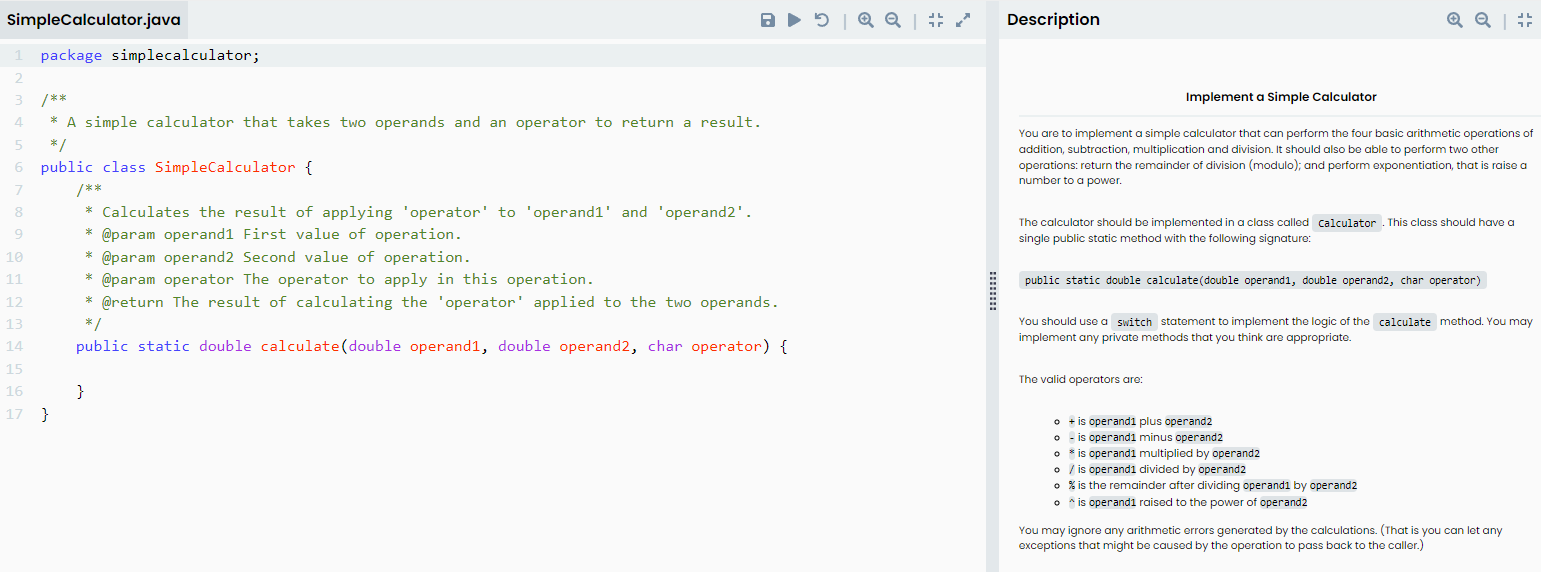Place cursor on empty line 15
1541x572 pixels.
tap(510, 369)
